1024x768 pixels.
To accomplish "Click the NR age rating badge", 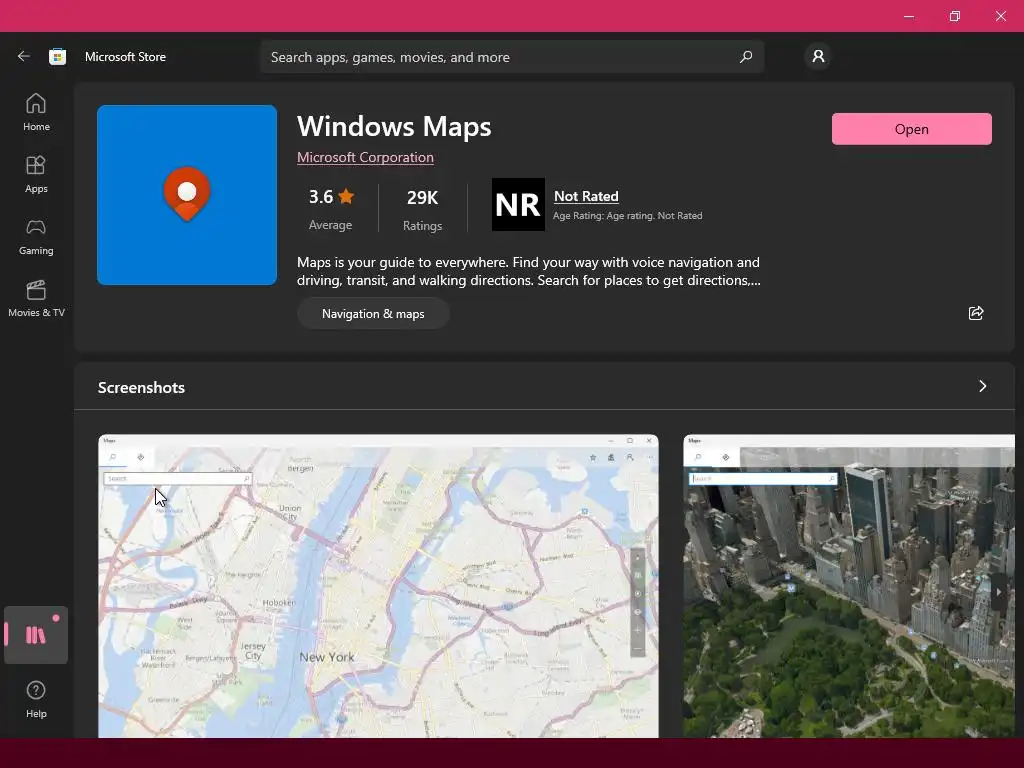I will (518, 204).
